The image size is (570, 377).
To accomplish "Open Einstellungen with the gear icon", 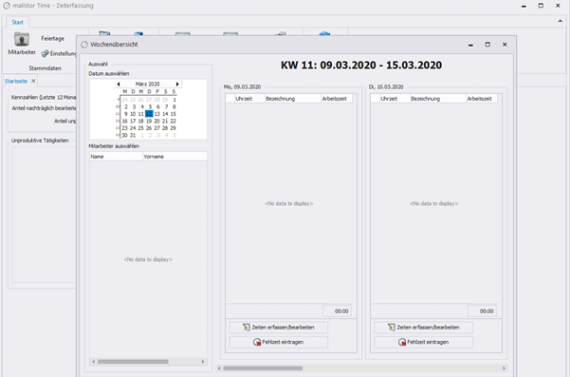I will coord(59,53).
